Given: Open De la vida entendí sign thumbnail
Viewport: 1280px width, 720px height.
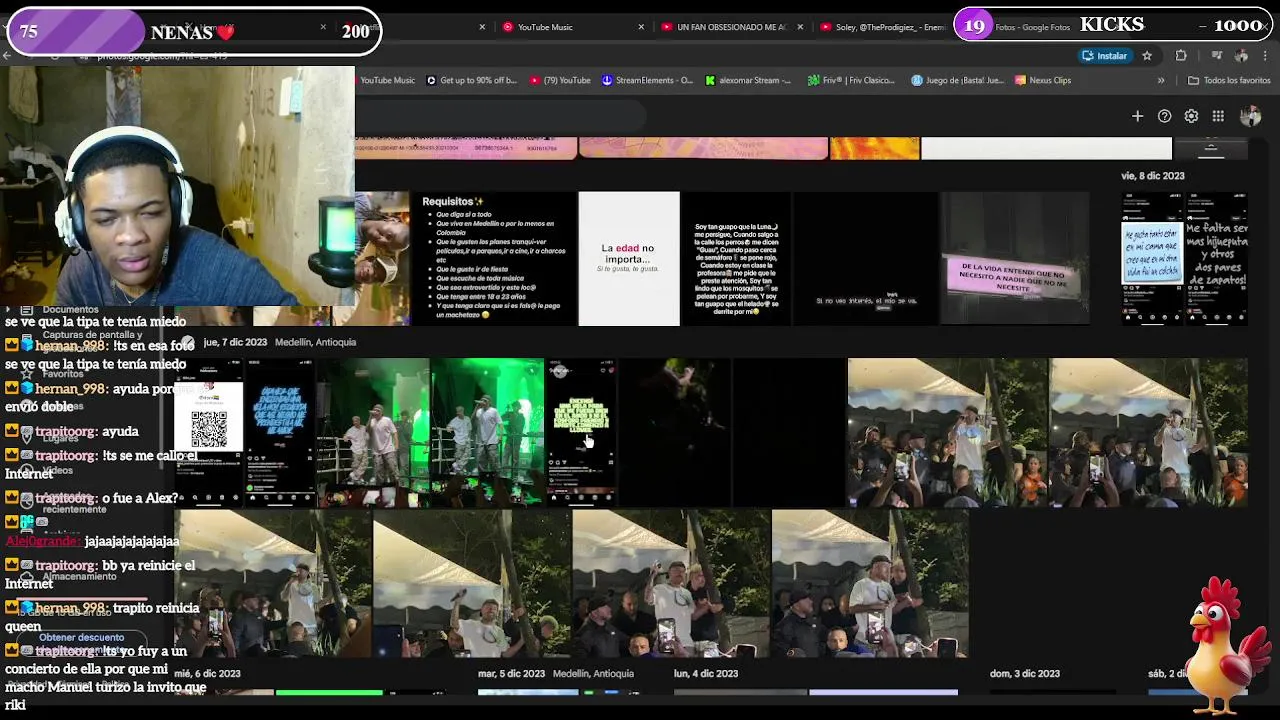Looking at the screenshot, I should (1014, 259).
